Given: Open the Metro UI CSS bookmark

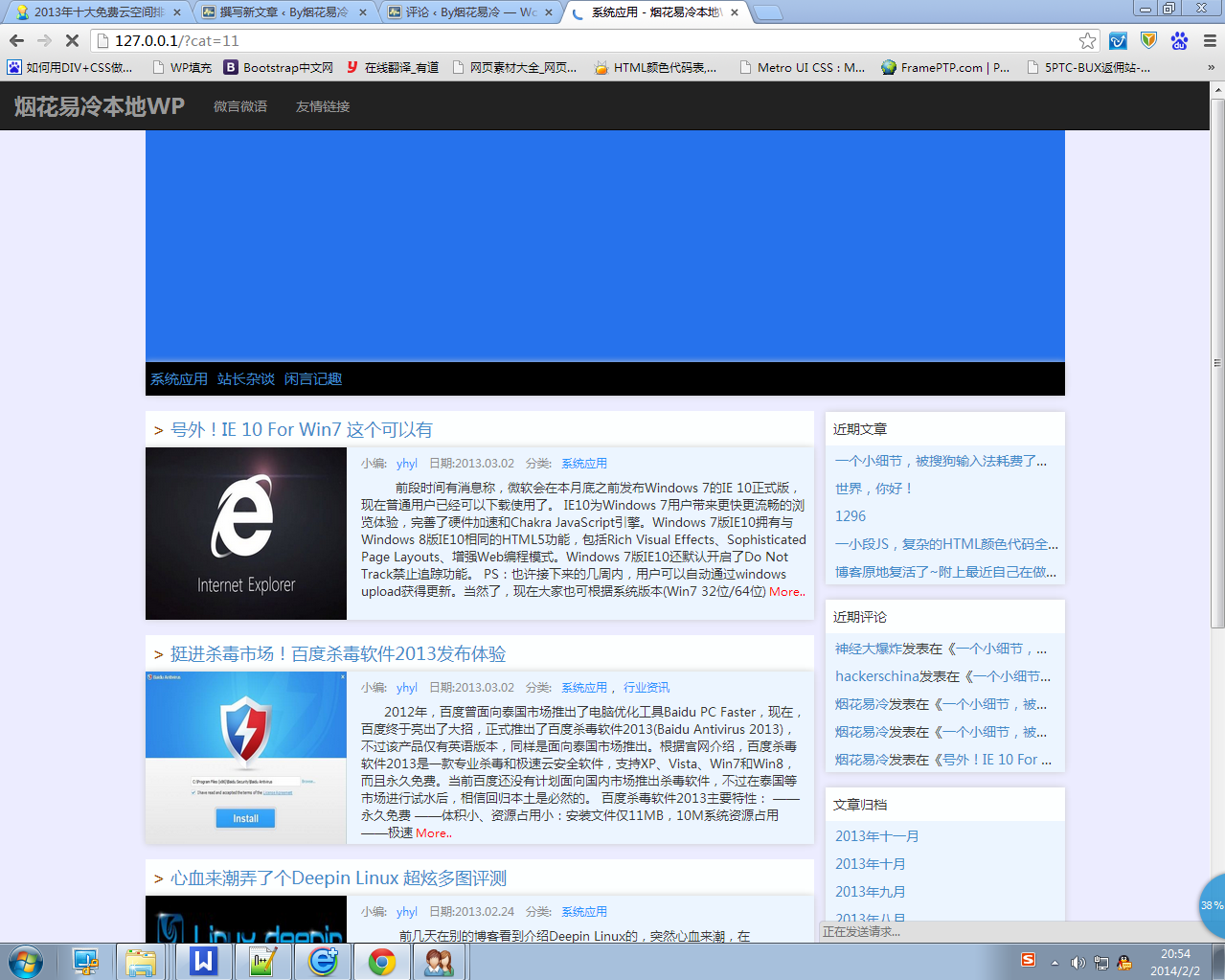Looking at the screenshot, I should pyautogui.click(x=803, y=67).
